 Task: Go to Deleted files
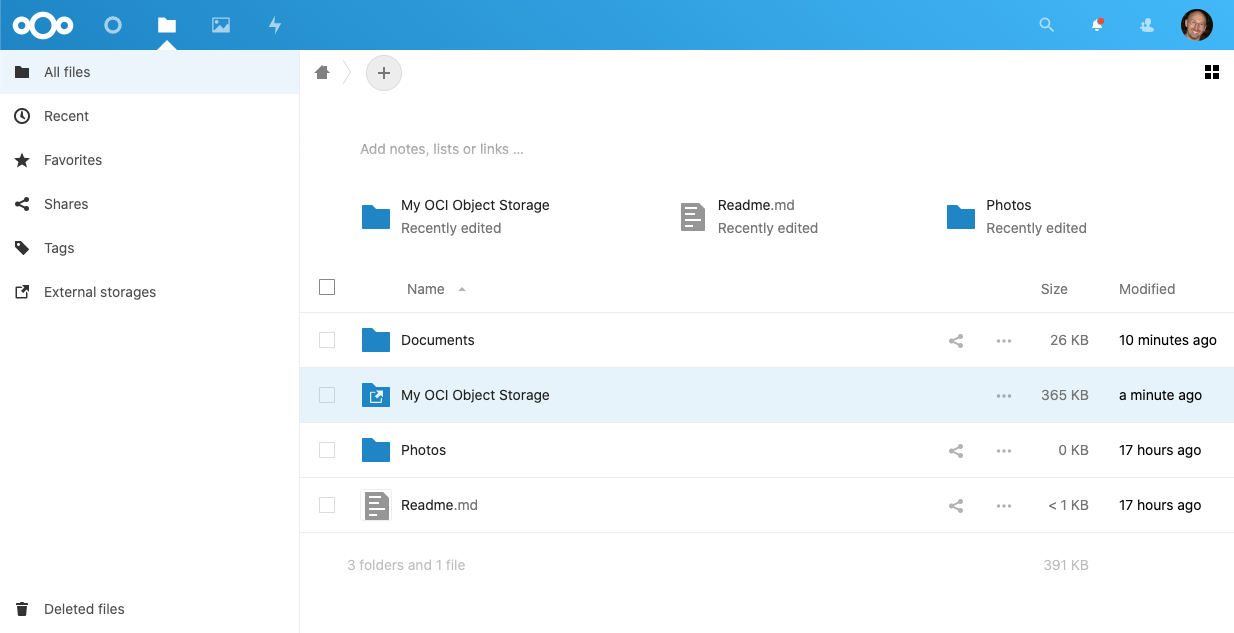pos(84,609)
